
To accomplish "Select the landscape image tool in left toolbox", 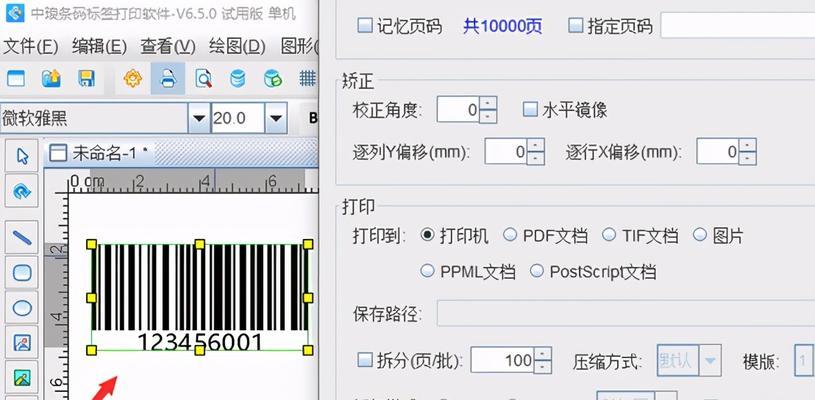I will [21, 378].
